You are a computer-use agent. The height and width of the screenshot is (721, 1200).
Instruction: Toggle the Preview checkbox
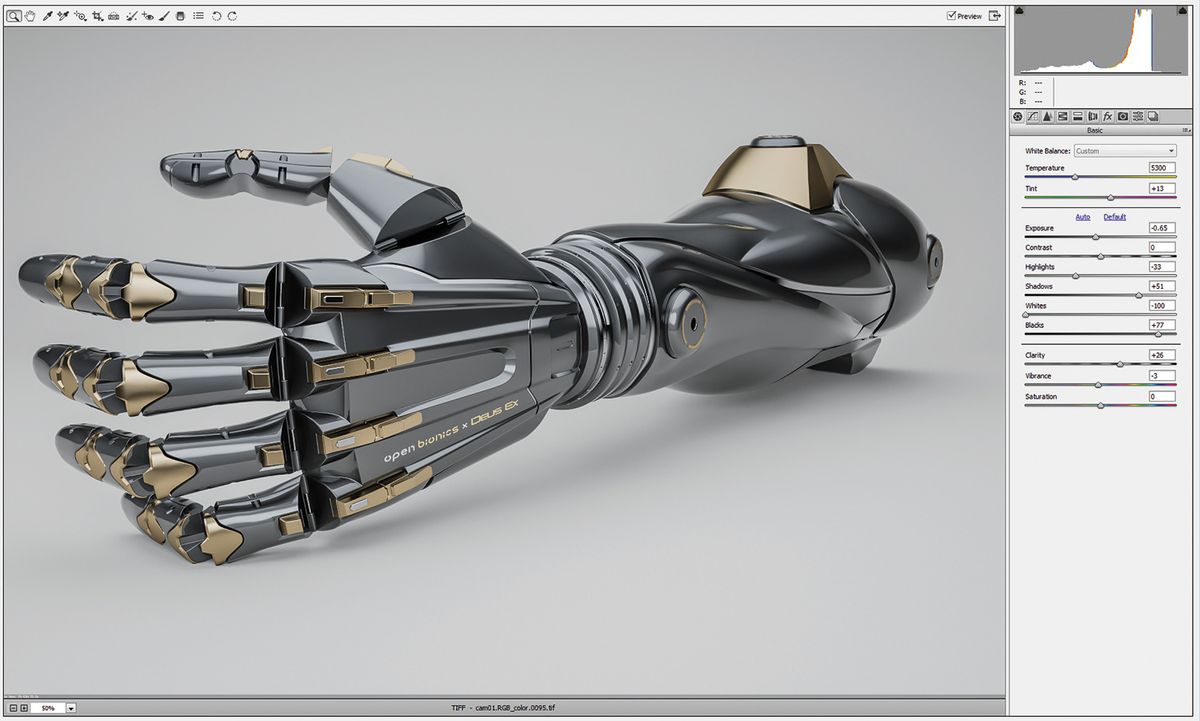click(952, 15)
